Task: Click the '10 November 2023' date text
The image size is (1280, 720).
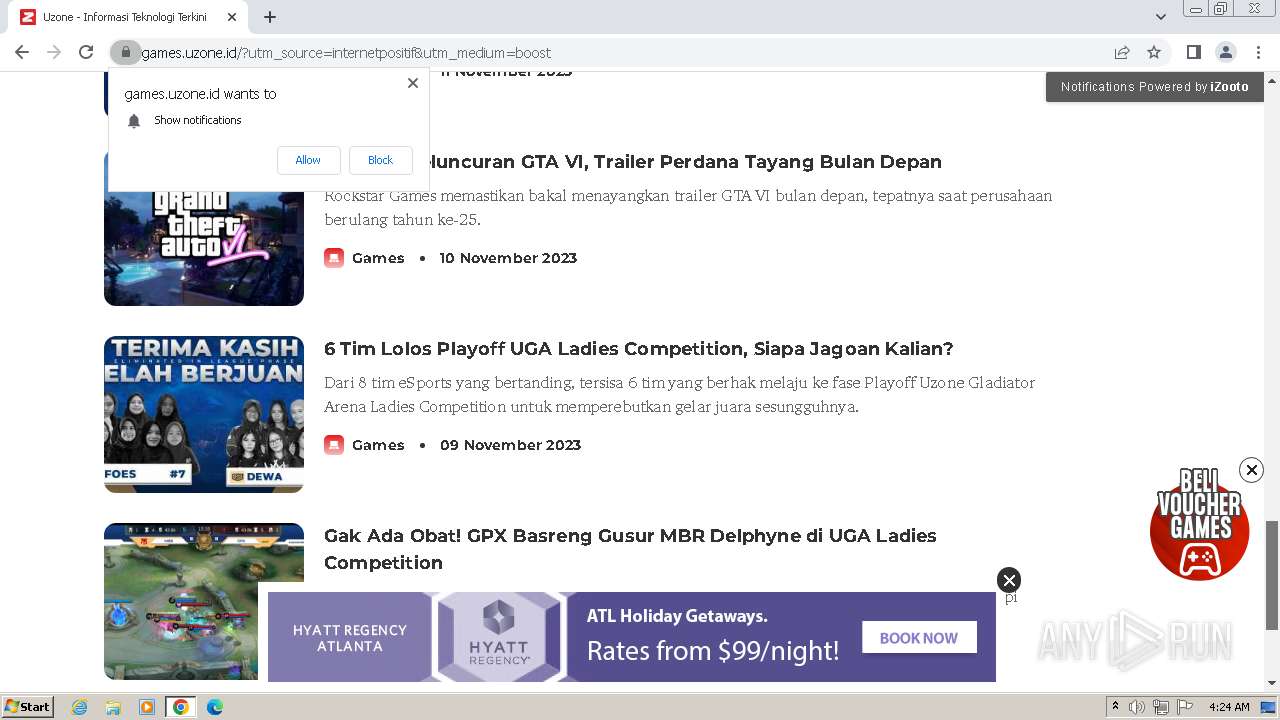Action: (508, 258)
